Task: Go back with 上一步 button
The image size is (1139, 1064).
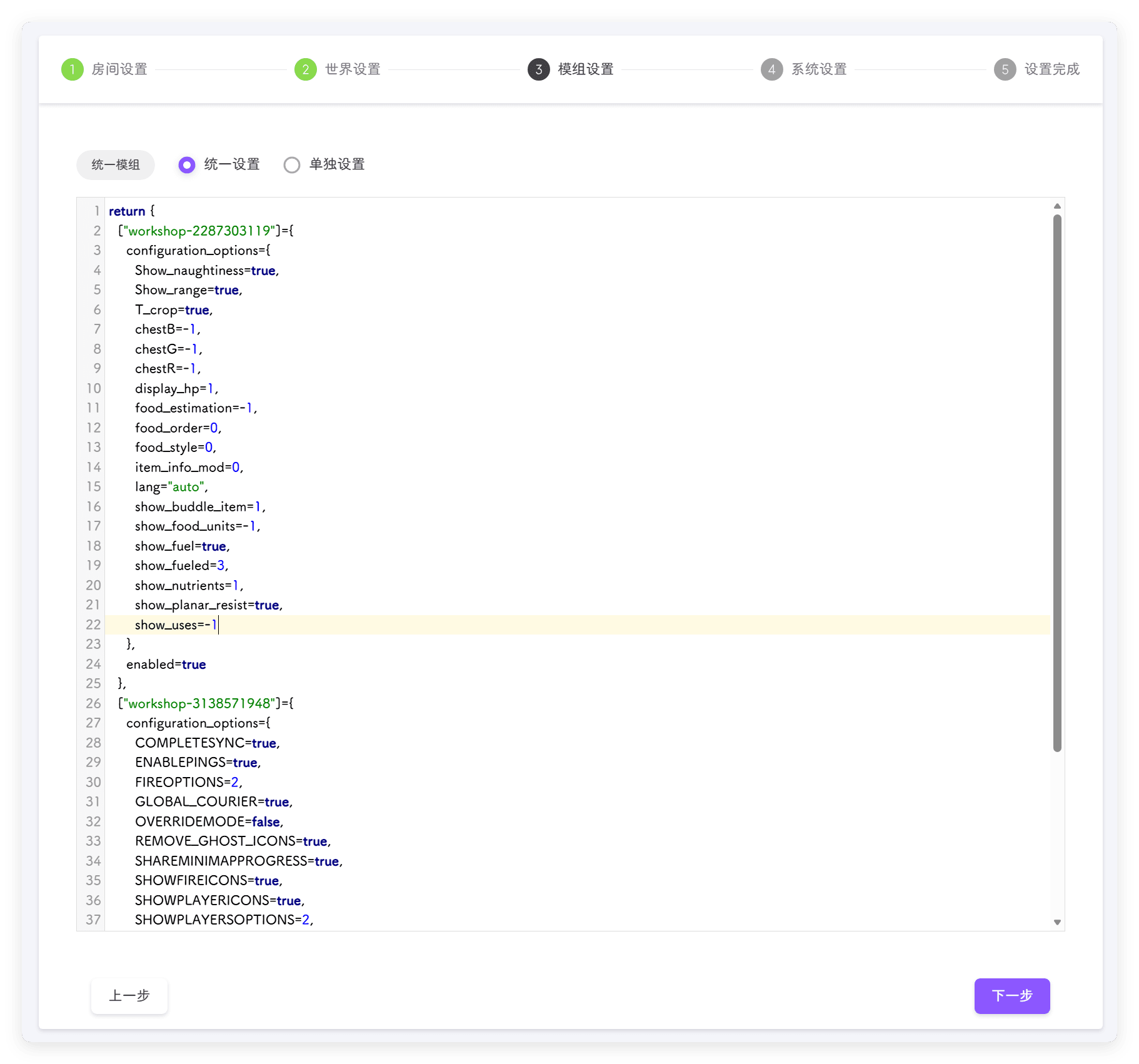Action: coord(129,996)
